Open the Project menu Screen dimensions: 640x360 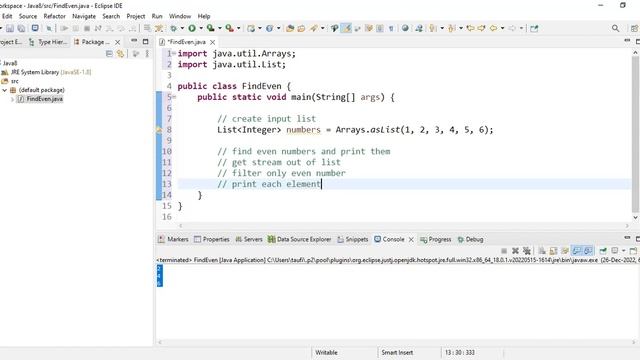click(x=136, y=16)
